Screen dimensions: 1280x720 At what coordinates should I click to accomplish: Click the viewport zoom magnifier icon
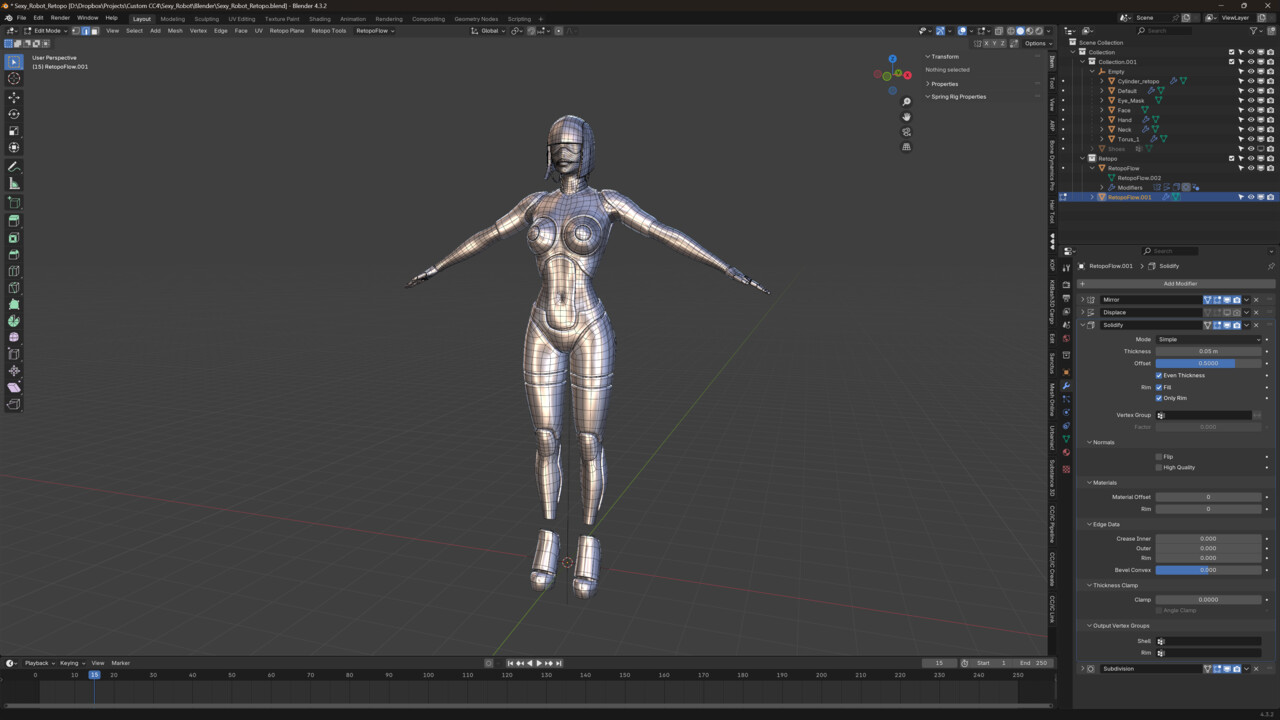click(x=906, y=102)
